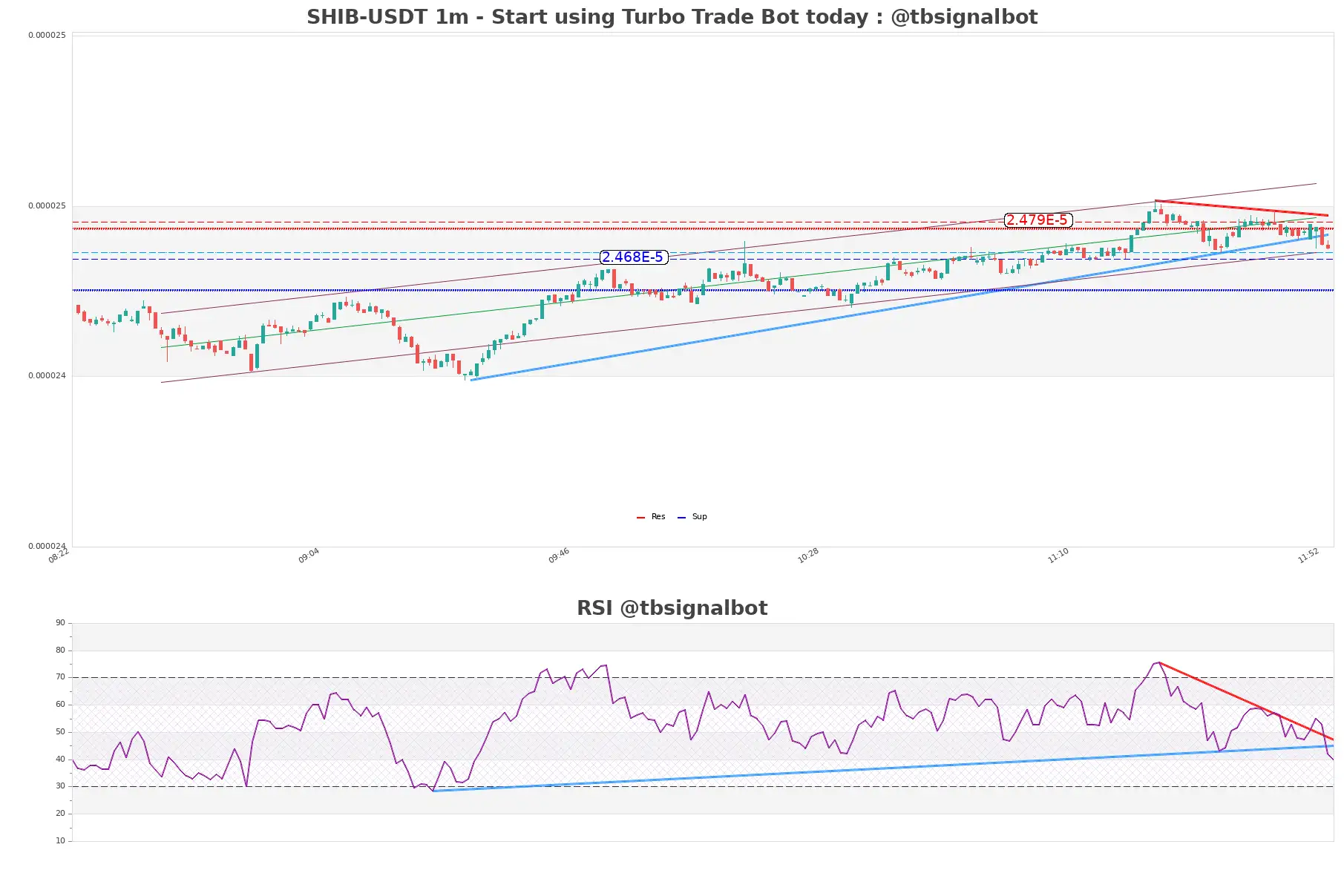
Task: Click the red Res legend line marker
Action: [x=640, y=518]
